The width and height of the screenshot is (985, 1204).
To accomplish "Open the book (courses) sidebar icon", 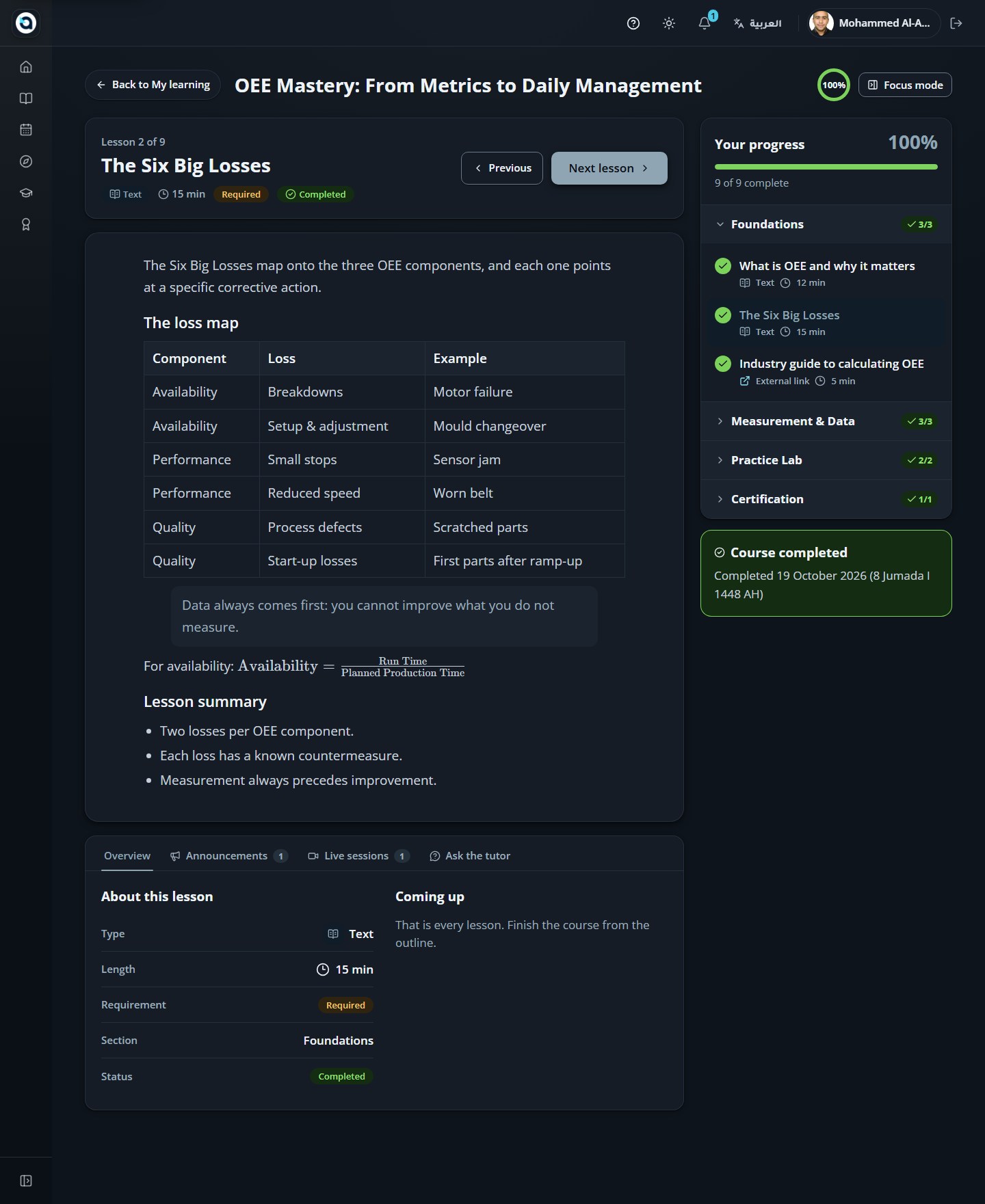I will pos(26,98).
